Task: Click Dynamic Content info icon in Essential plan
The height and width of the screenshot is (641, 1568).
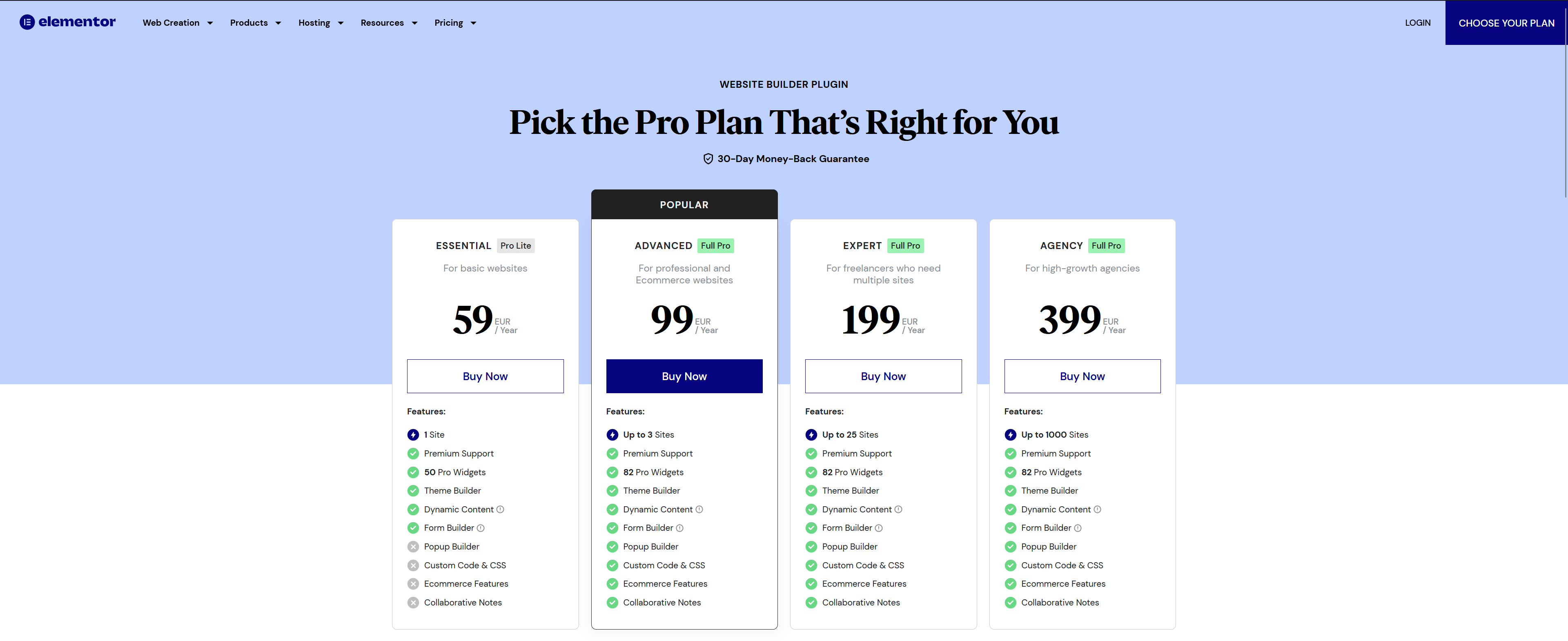Action: coord(500,510)
